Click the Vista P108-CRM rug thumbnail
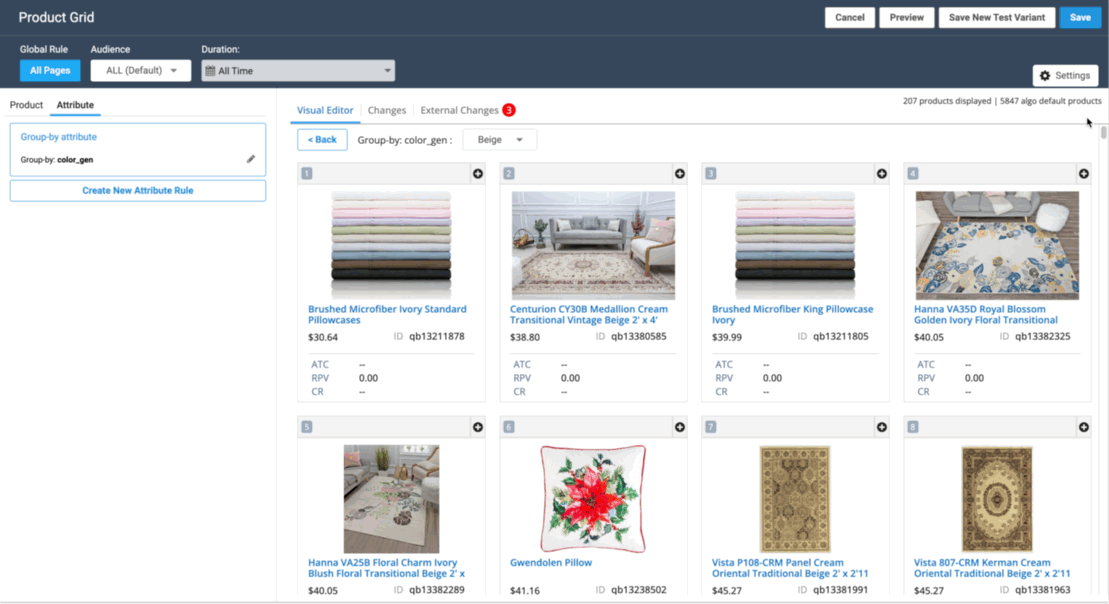This screenshot has width=1109, height=604. point(795,499)
